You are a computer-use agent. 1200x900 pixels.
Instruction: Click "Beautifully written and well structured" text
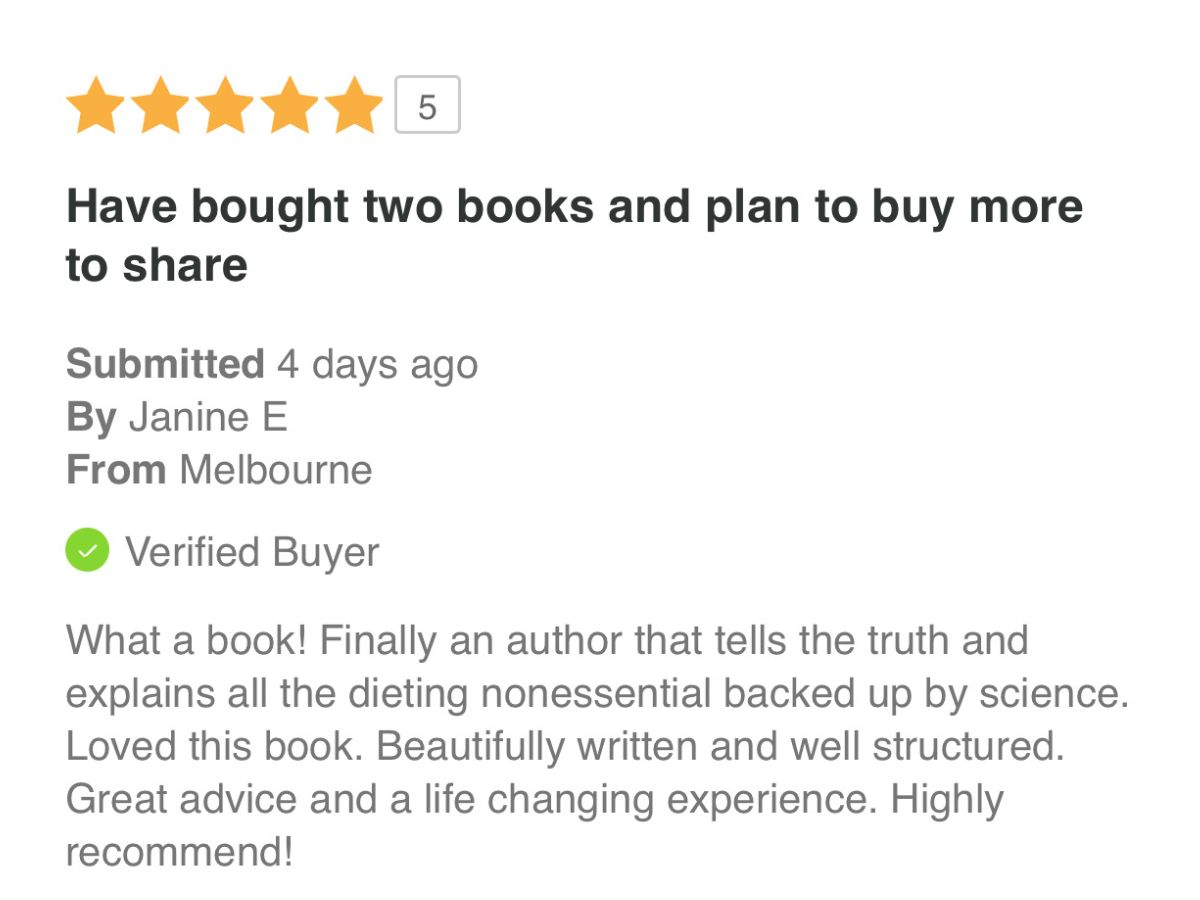click(720, 747)
